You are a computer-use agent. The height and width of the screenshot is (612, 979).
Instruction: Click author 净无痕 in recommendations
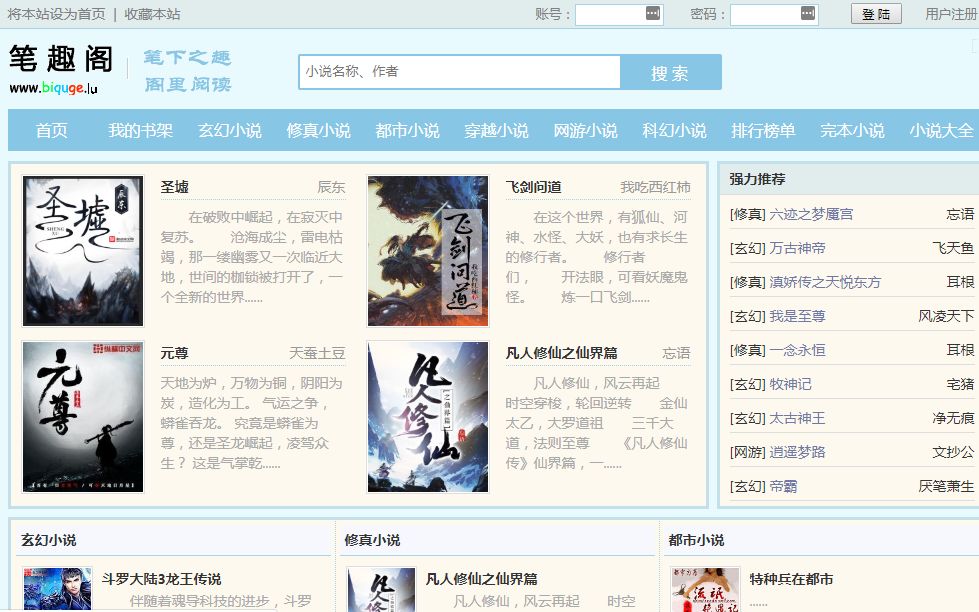pyautogui.click(x=953, y=418)
